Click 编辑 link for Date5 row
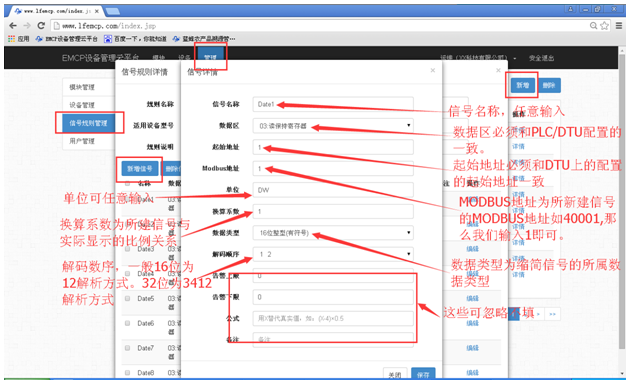Image resolution: width=630 pixels, height=382 pixels. [472, 298]
